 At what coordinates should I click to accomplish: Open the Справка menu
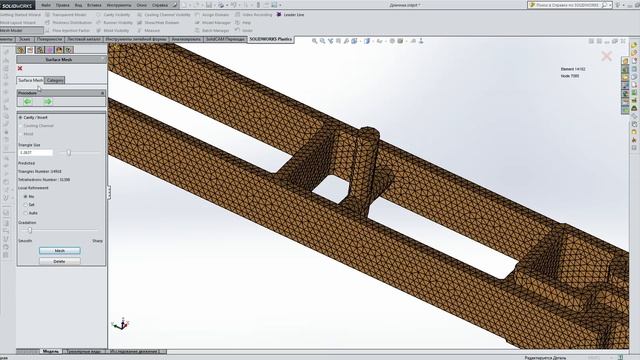(160, 5)
